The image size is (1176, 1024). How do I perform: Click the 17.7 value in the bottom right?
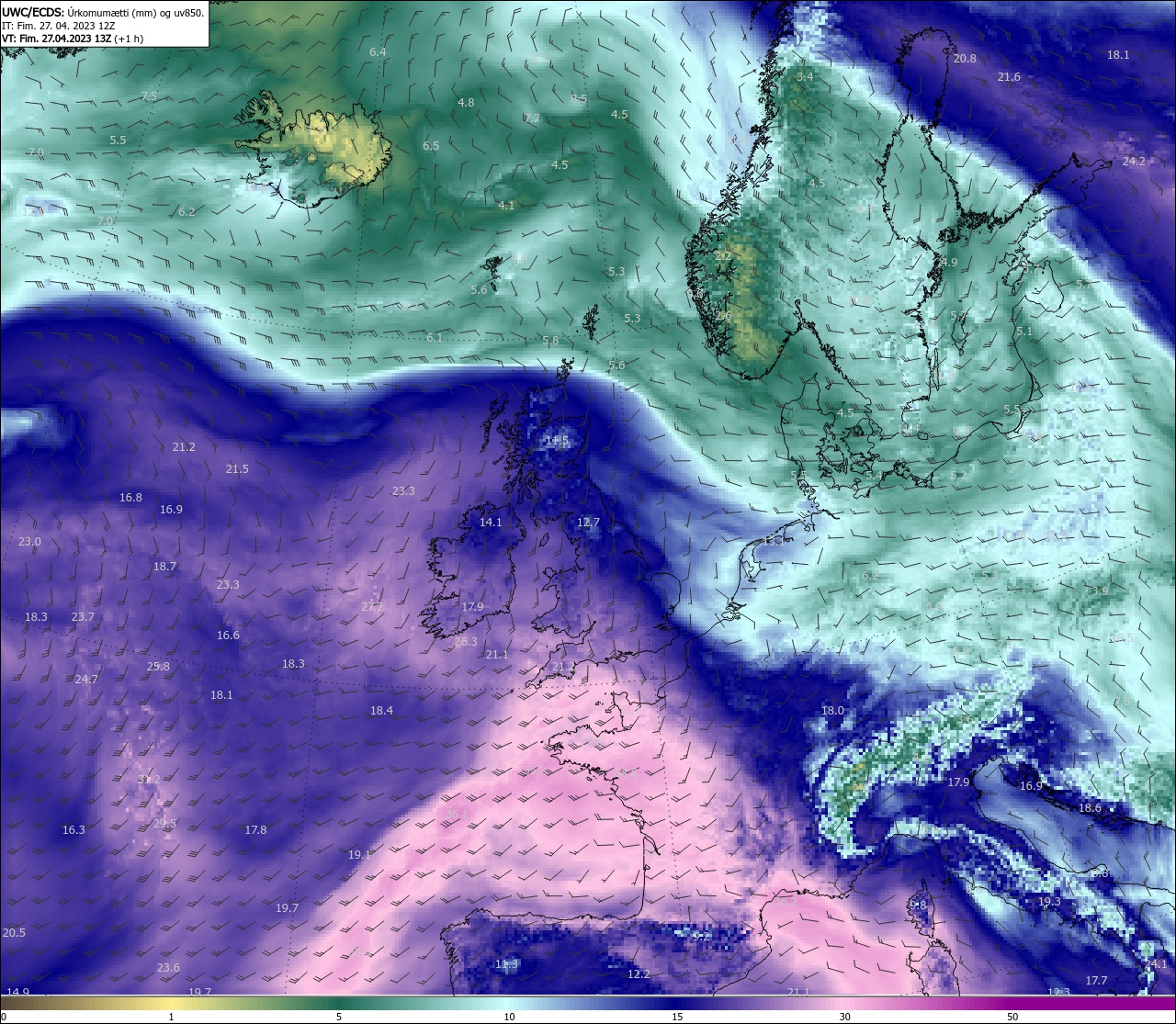click(x=1096, y=981)
